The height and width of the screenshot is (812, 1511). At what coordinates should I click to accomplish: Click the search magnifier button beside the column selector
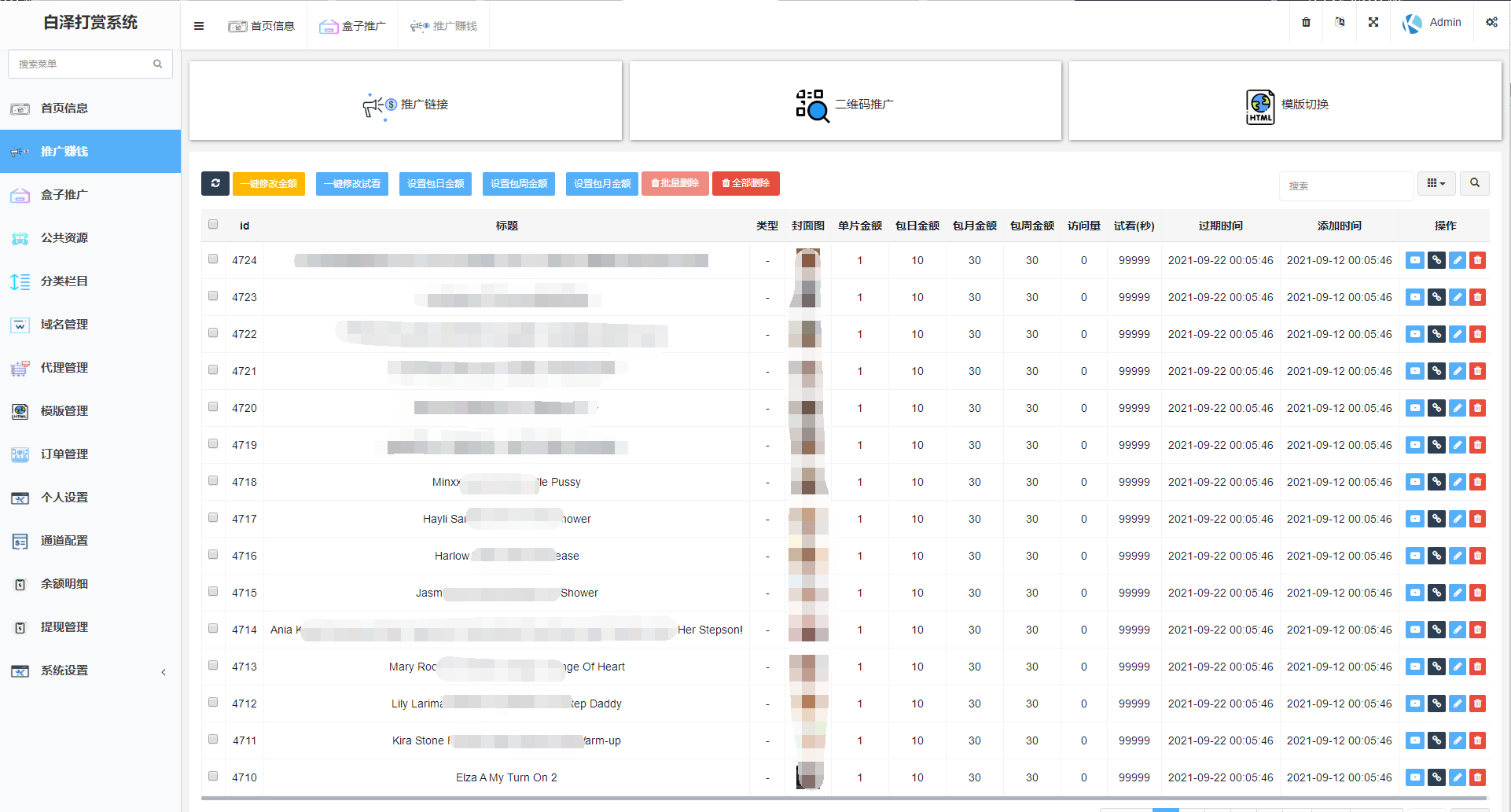(x=1474, y=183)
